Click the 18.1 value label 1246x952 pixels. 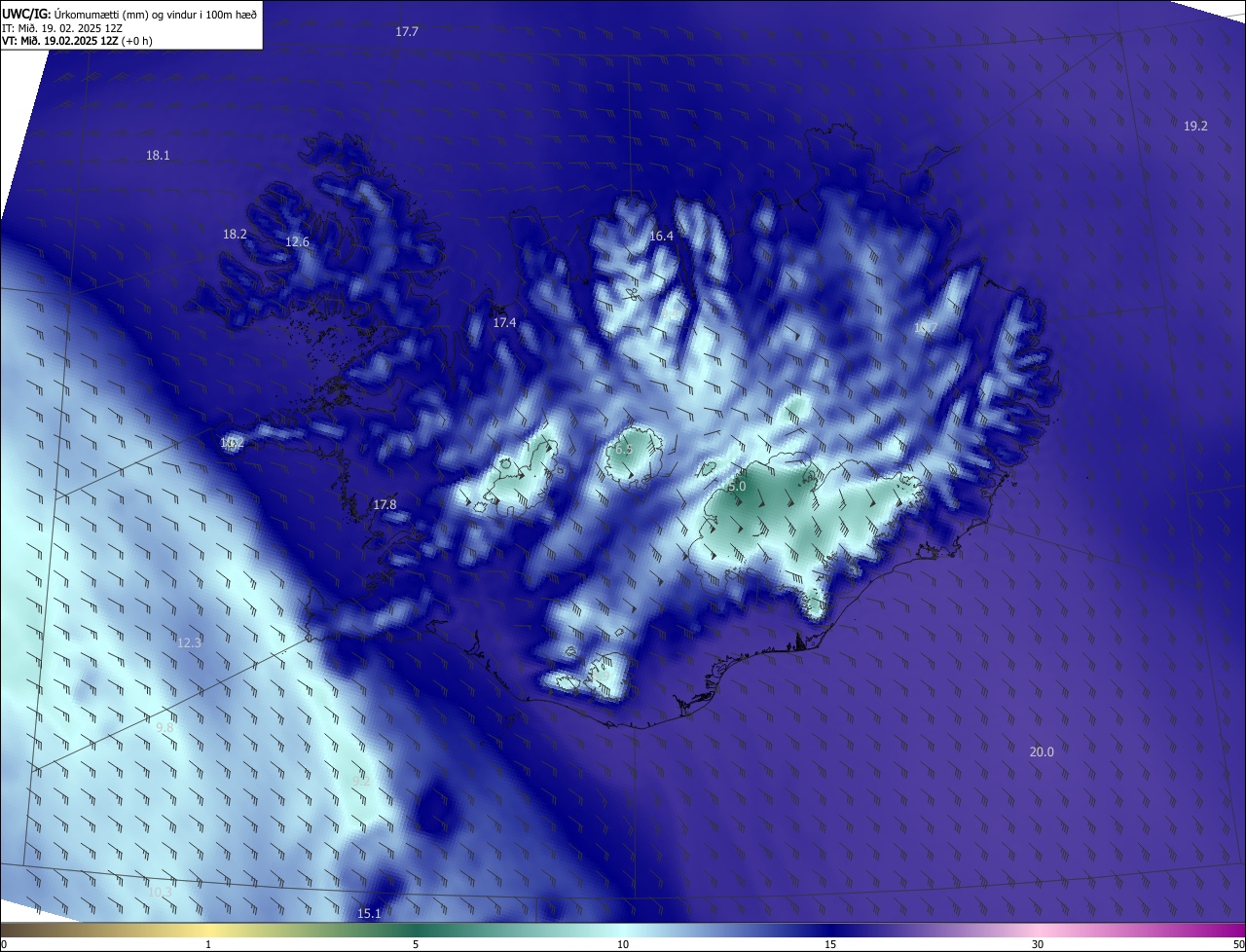158,156
